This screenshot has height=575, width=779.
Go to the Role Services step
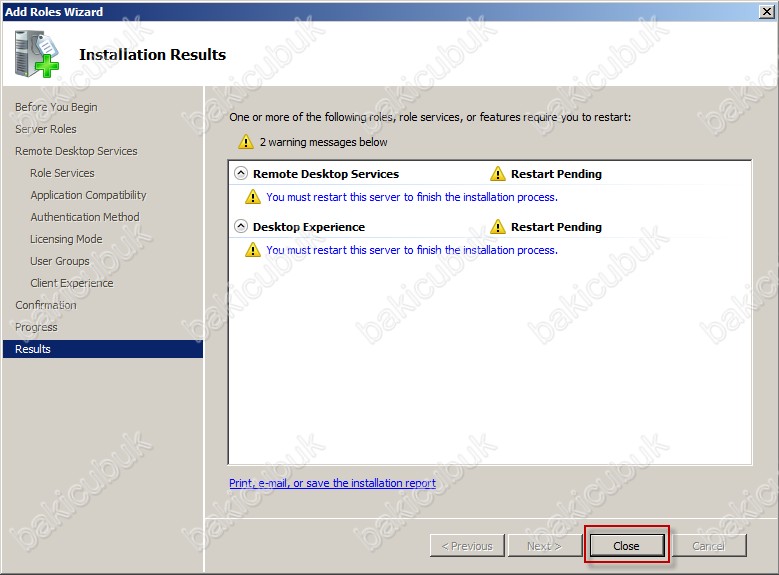[x=62, y=173]
